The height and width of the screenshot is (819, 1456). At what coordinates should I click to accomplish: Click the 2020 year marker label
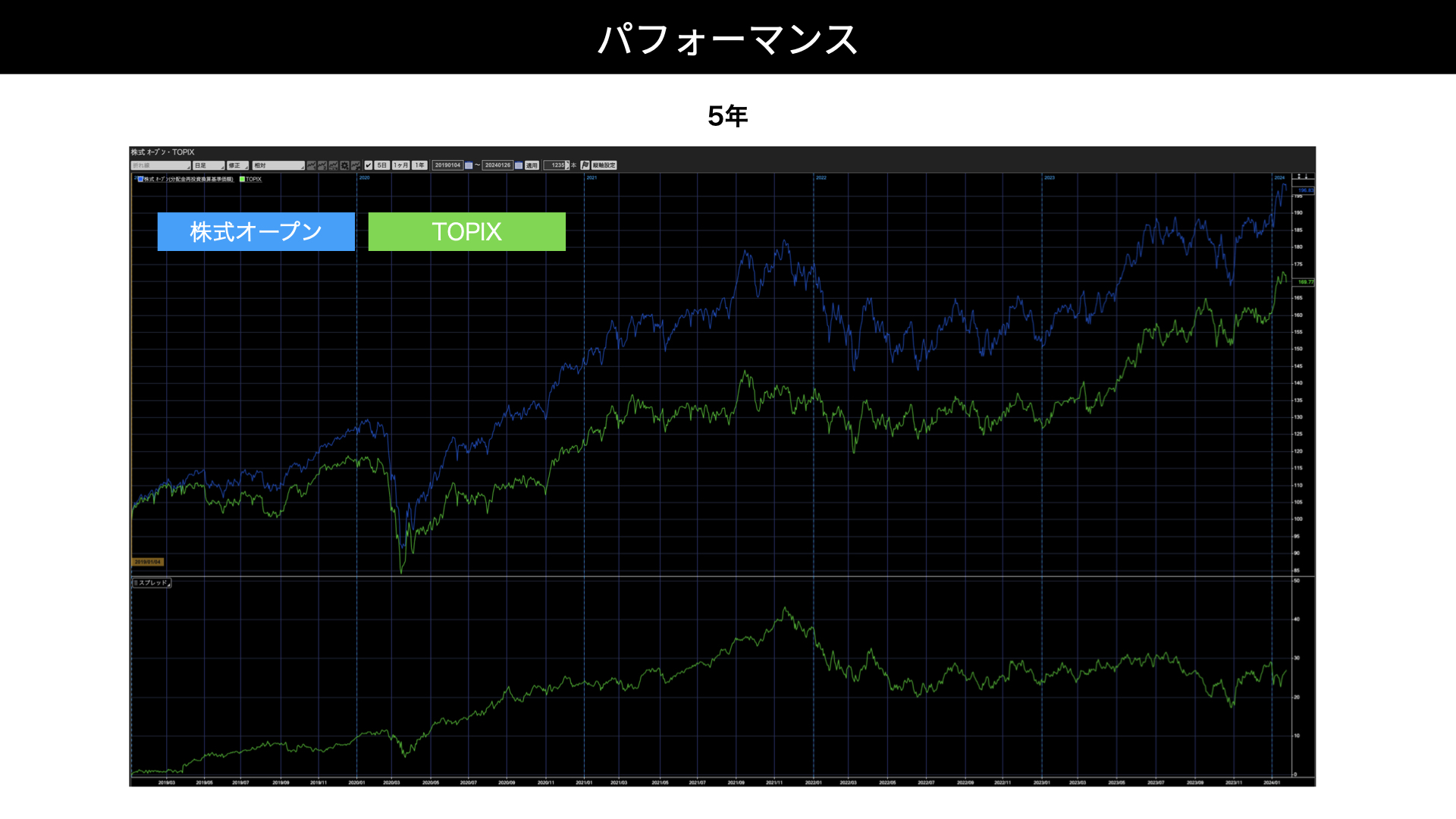[365, 177]
